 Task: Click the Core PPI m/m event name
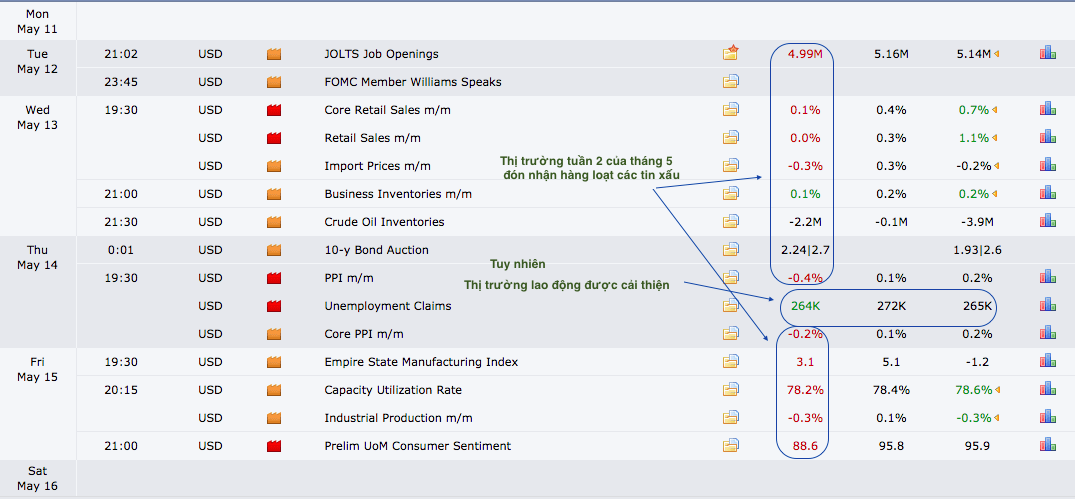365,334
